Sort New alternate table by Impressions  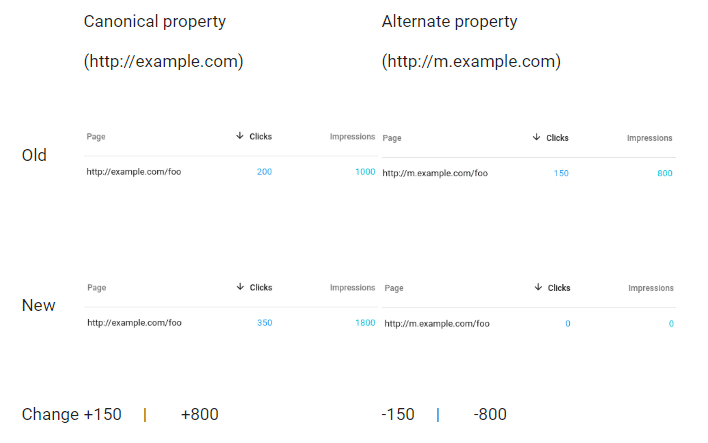coord(651,288)
